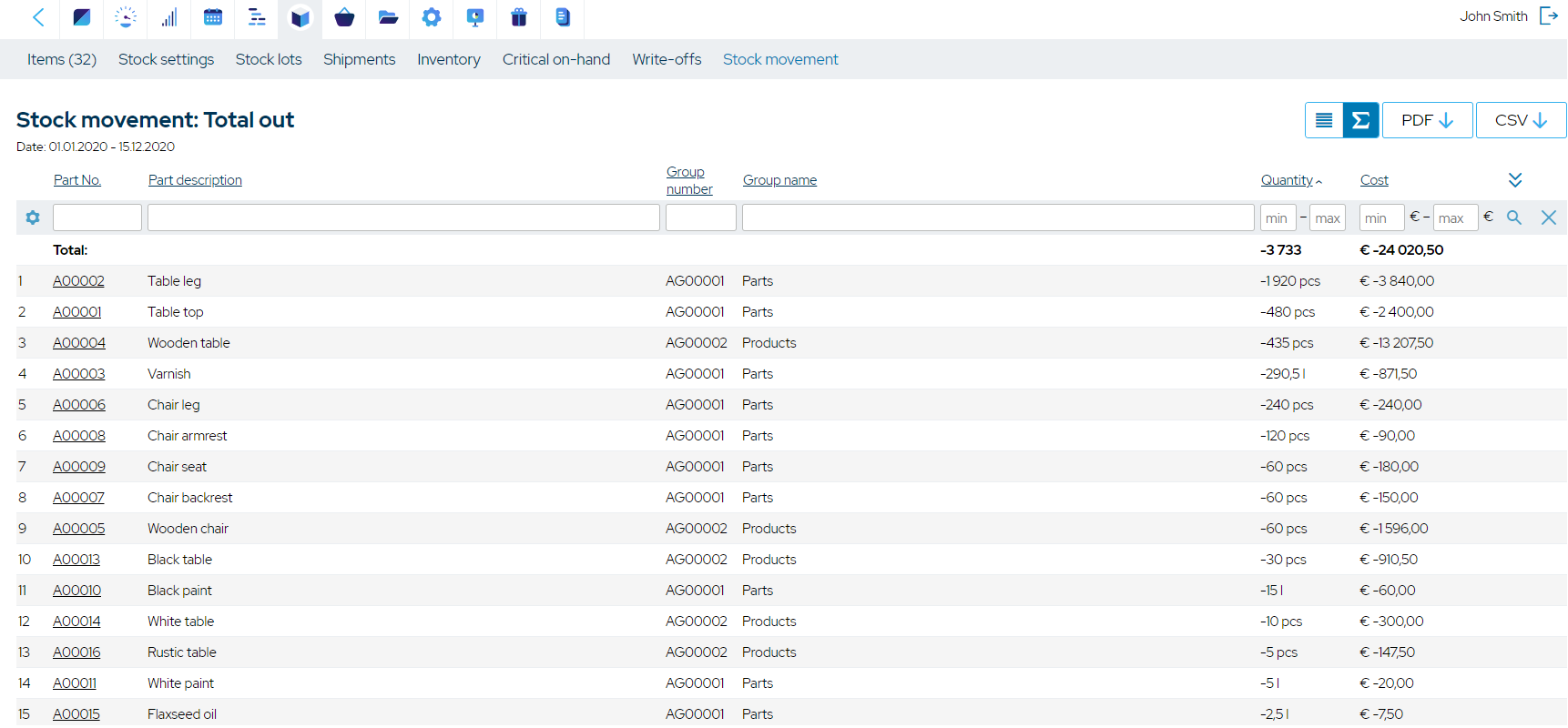Click the magnifier search filter icon
Image resolution: width=1568 pixels, height=728 pixels.
(x=1514, y=217)
